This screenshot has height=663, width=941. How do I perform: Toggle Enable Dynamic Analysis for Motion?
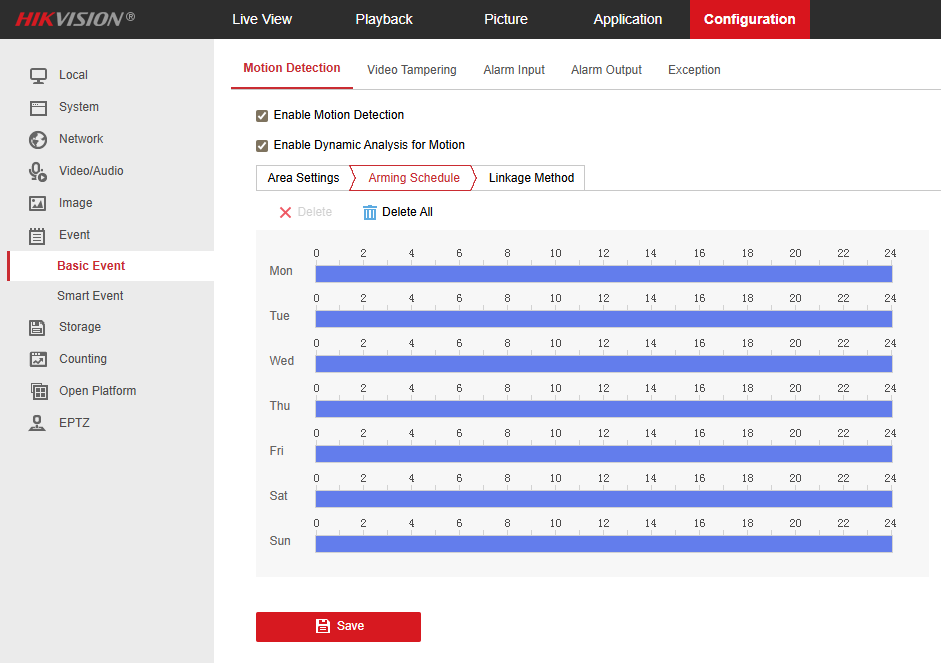[262, 145]
